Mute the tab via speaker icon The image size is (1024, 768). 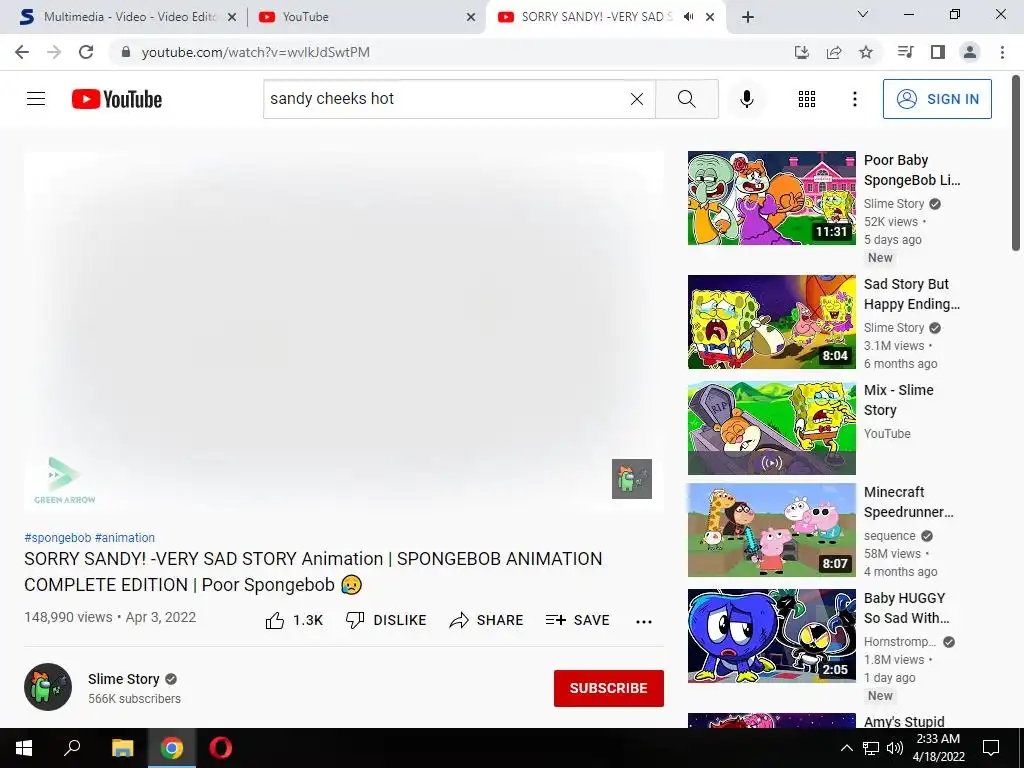coord(688,17)
